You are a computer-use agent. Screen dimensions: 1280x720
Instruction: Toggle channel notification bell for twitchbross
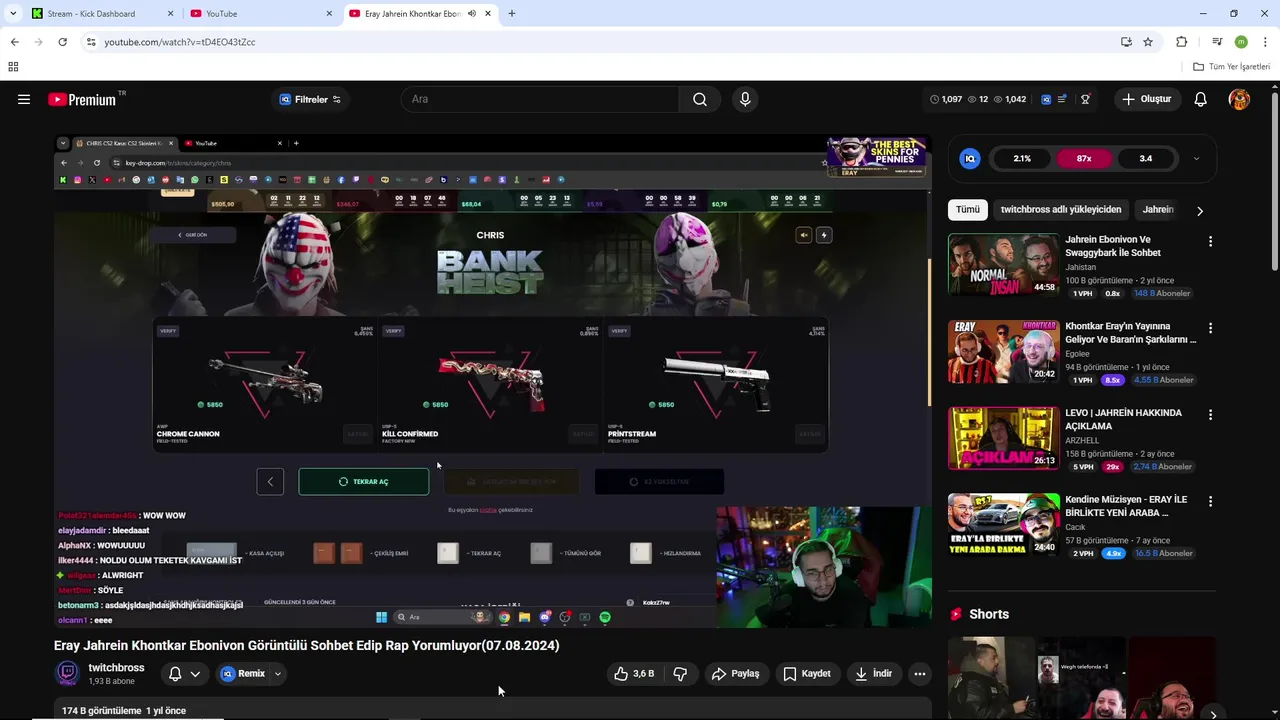tap(184, 674)
